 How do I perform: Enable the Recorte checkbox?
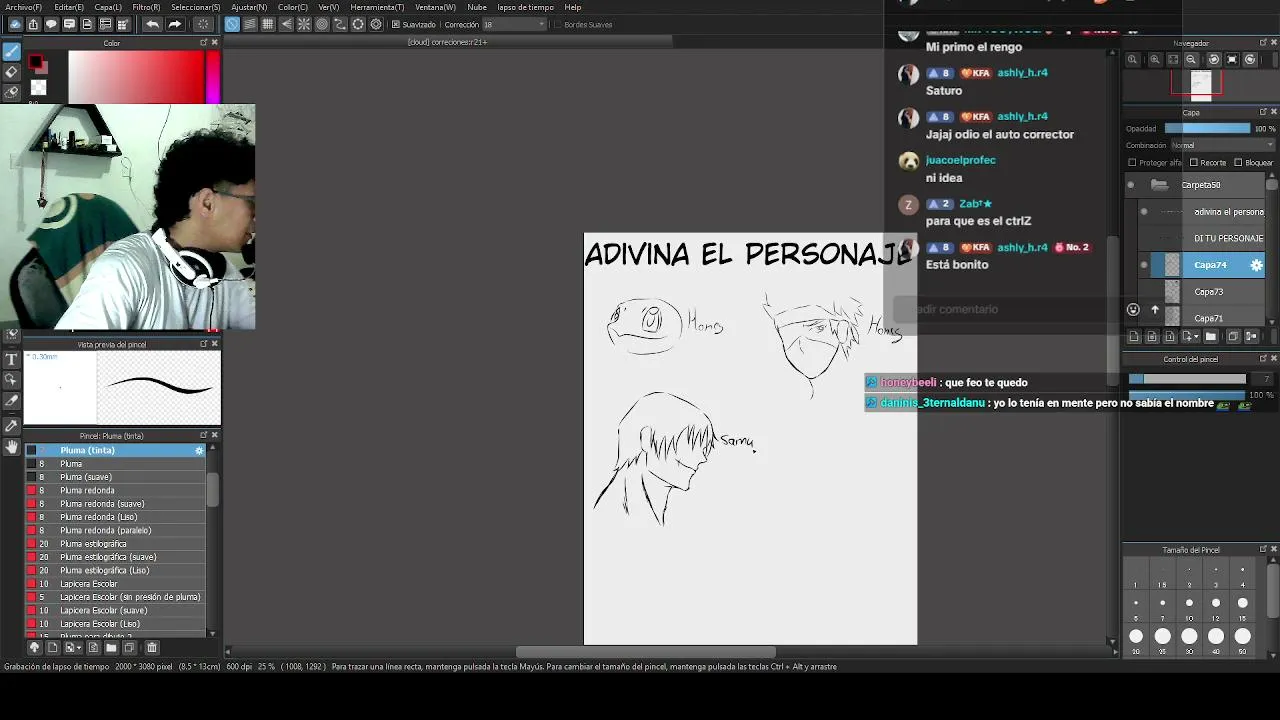click(1194, 163)
